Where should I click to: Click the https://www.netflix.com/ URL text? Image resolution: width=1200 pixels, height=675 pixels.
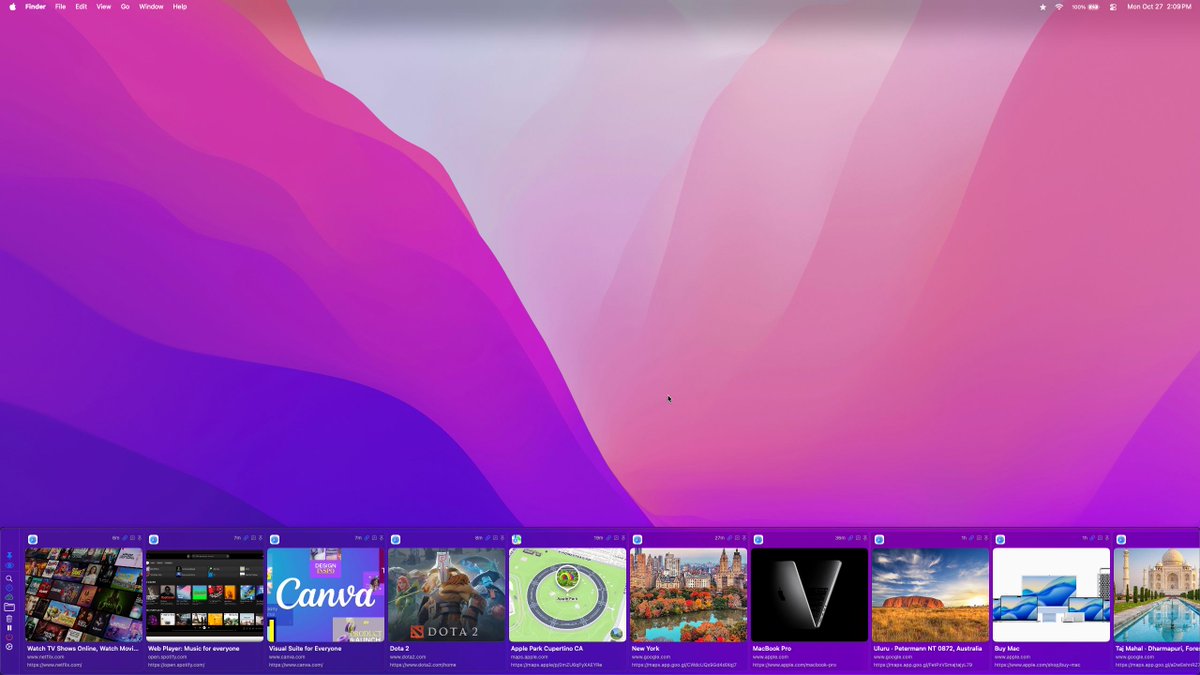coord(54,665)
